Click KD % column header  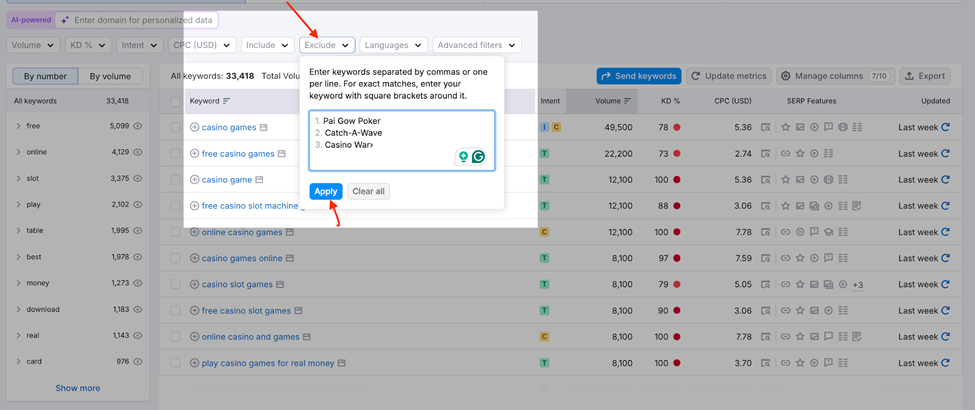click(670, 101)
